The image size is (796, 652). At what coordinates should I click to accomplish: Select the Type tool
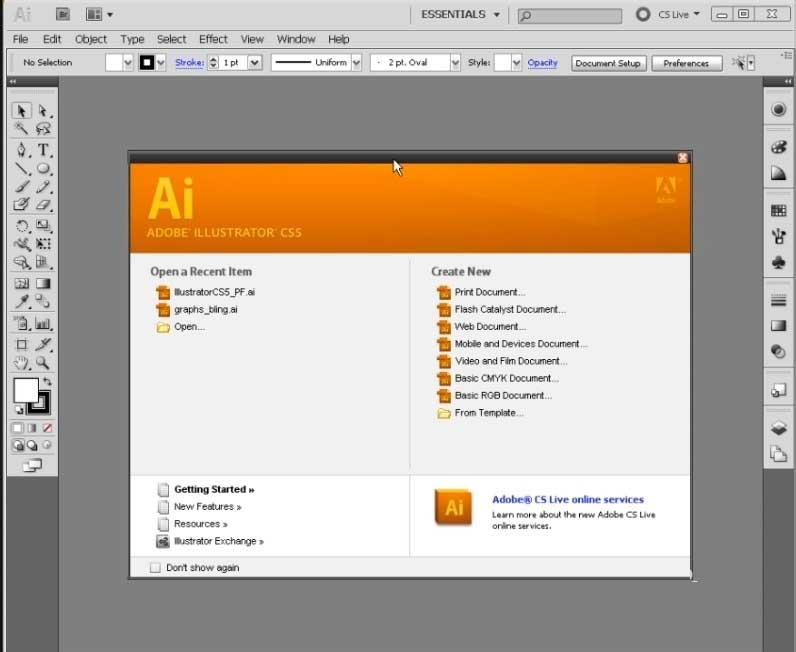pos(43,150)
